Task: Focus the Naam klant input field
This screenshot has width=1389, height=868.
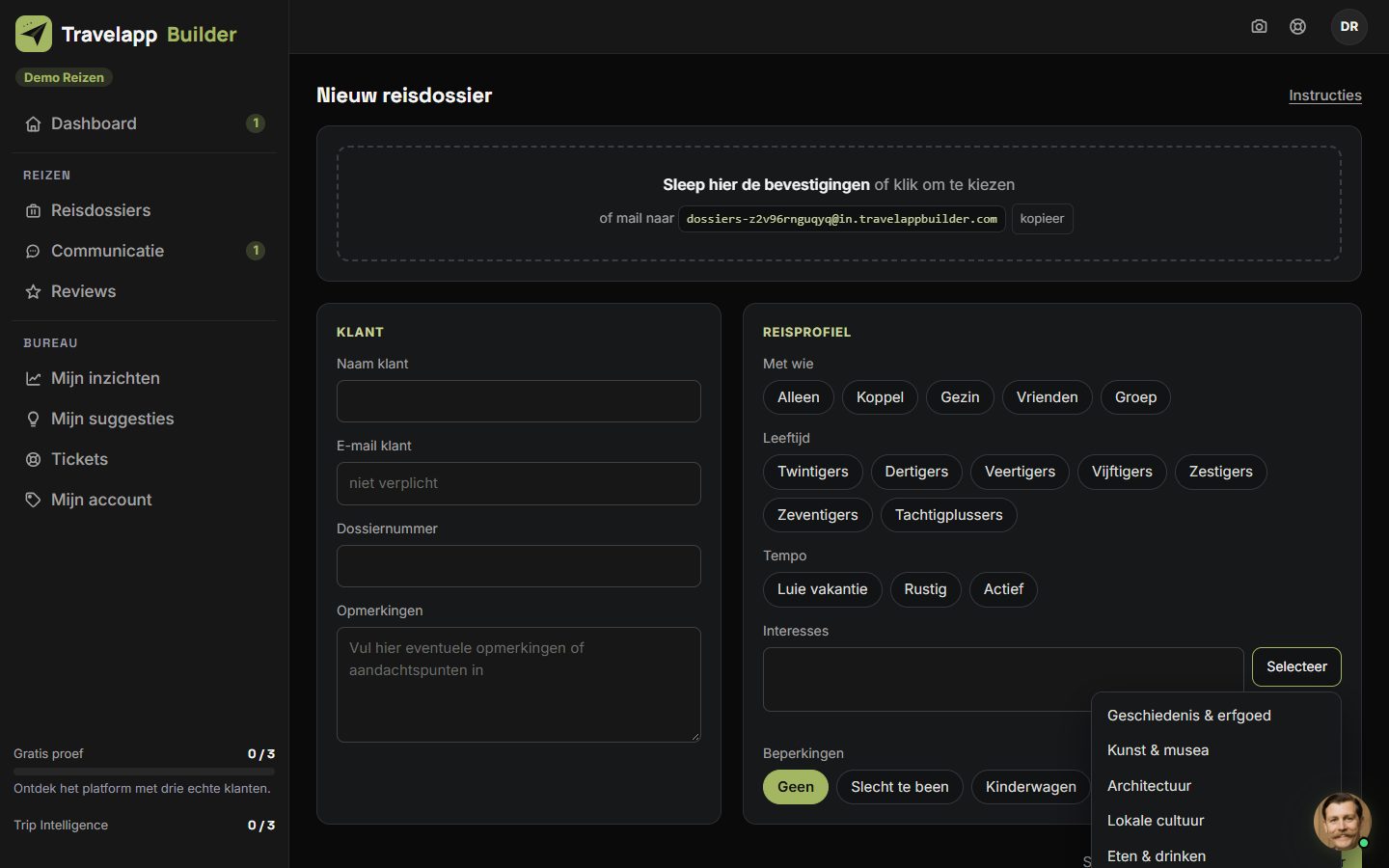Action: tap(519, 401)
